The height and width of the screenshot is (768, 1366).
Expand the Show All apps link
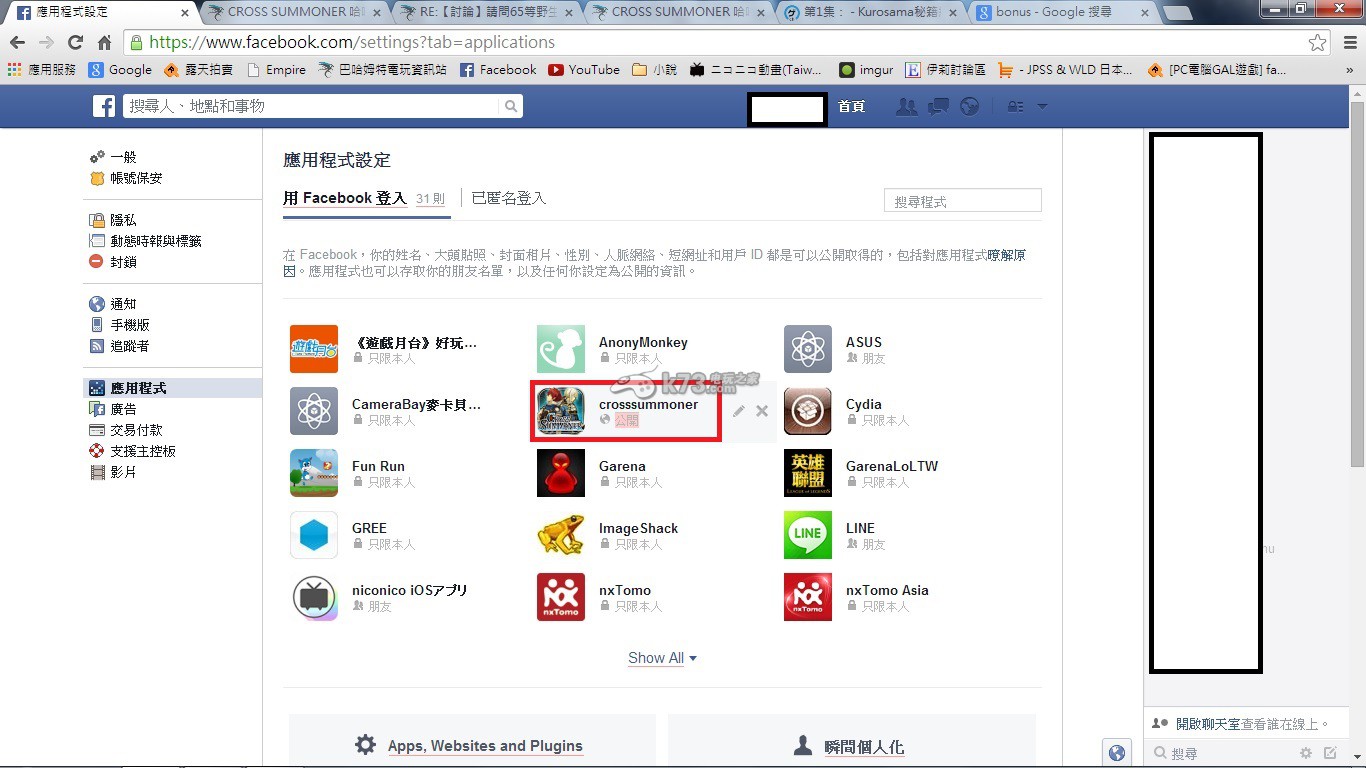(x=662, y=658)
